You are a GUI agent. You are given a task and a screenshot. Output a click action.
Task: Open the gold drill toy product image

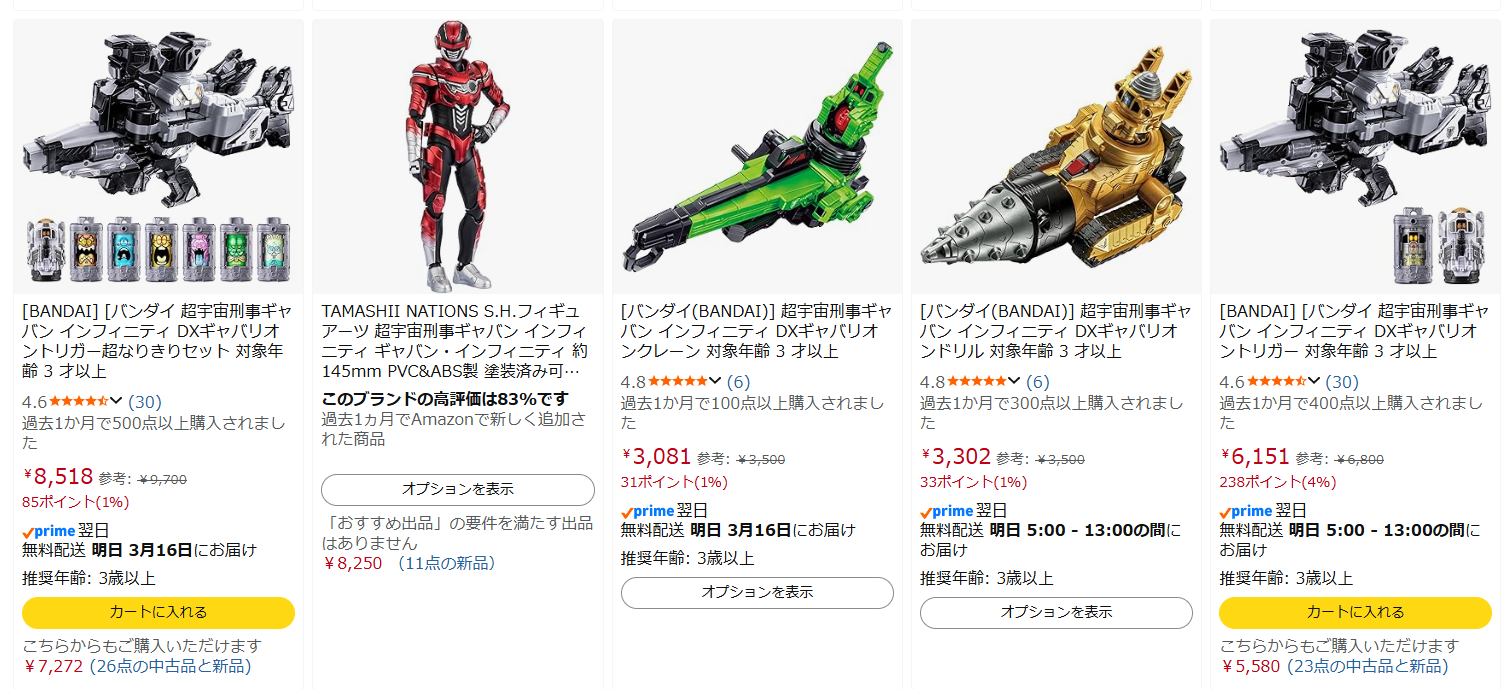(x=1056, y=157)
